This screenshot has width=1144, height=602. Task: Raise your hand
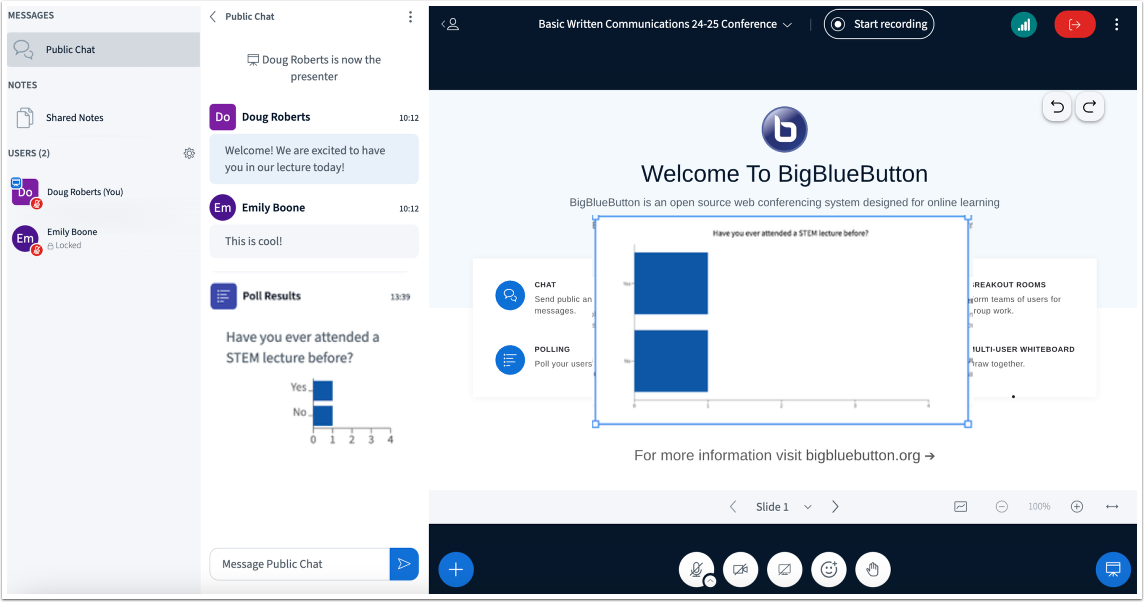[873, 569]
